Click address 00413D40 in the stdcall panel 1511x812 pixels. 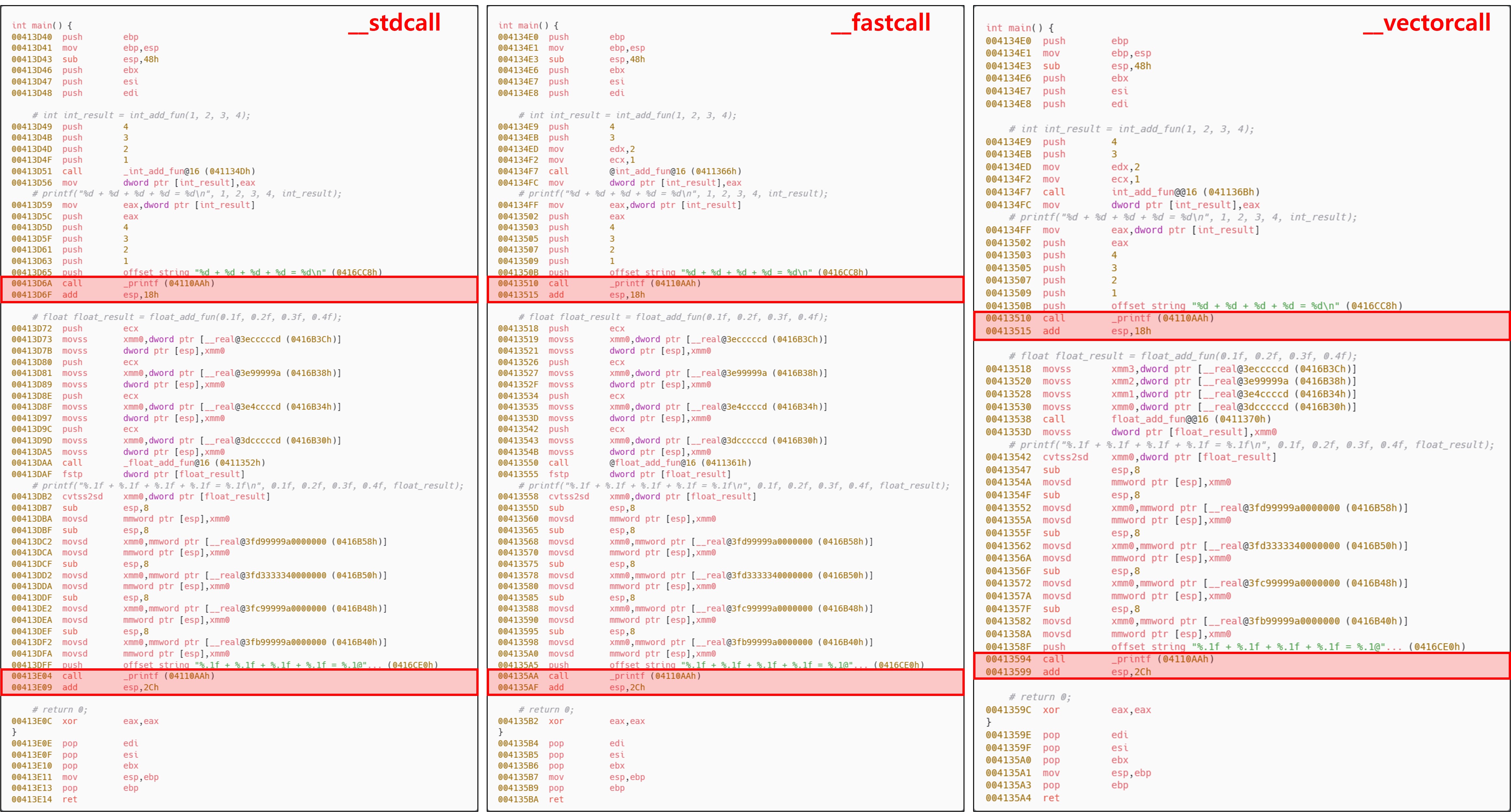tap(32, 37)
